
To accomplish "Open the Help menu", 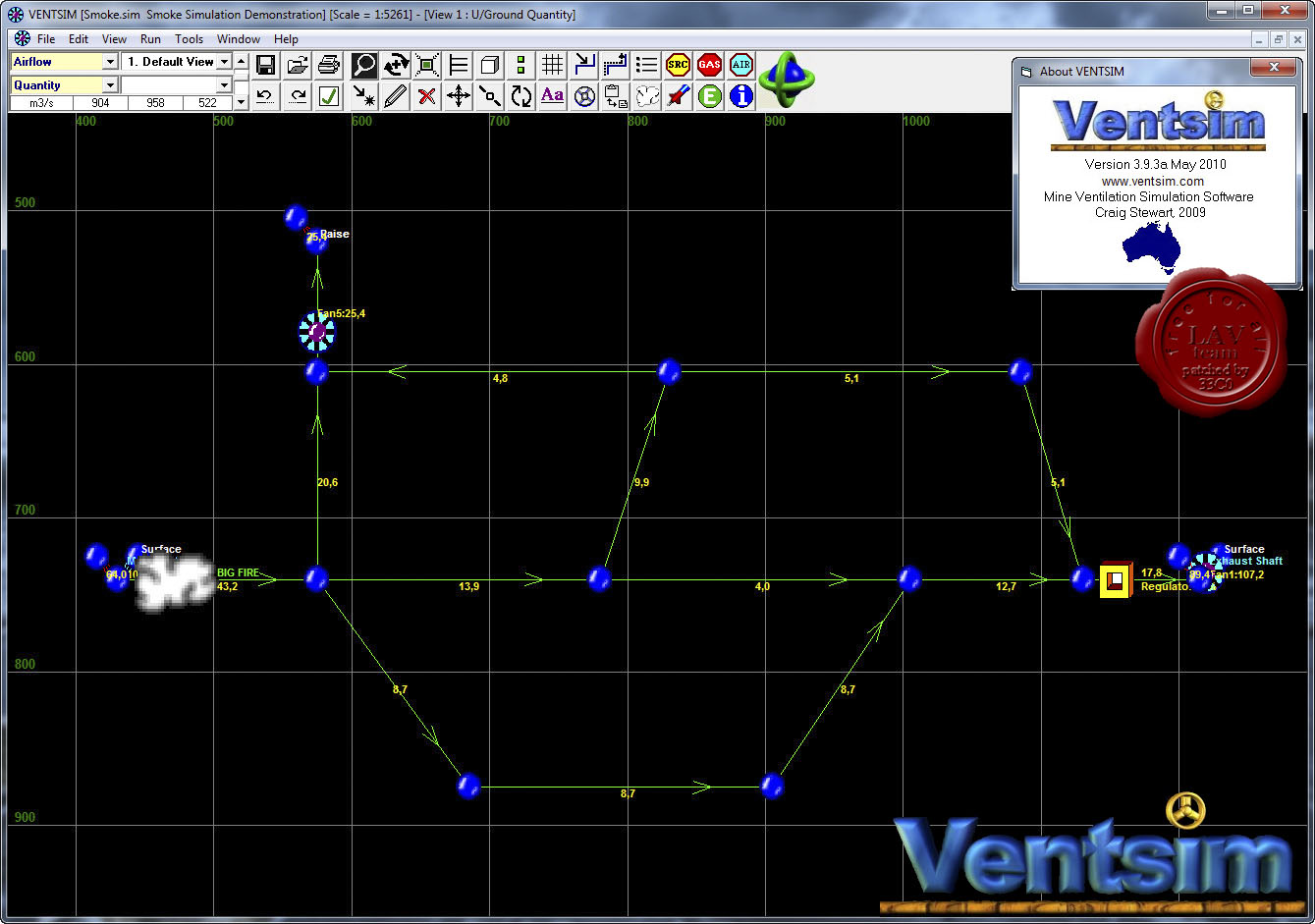I will click(x=286, y=39).
